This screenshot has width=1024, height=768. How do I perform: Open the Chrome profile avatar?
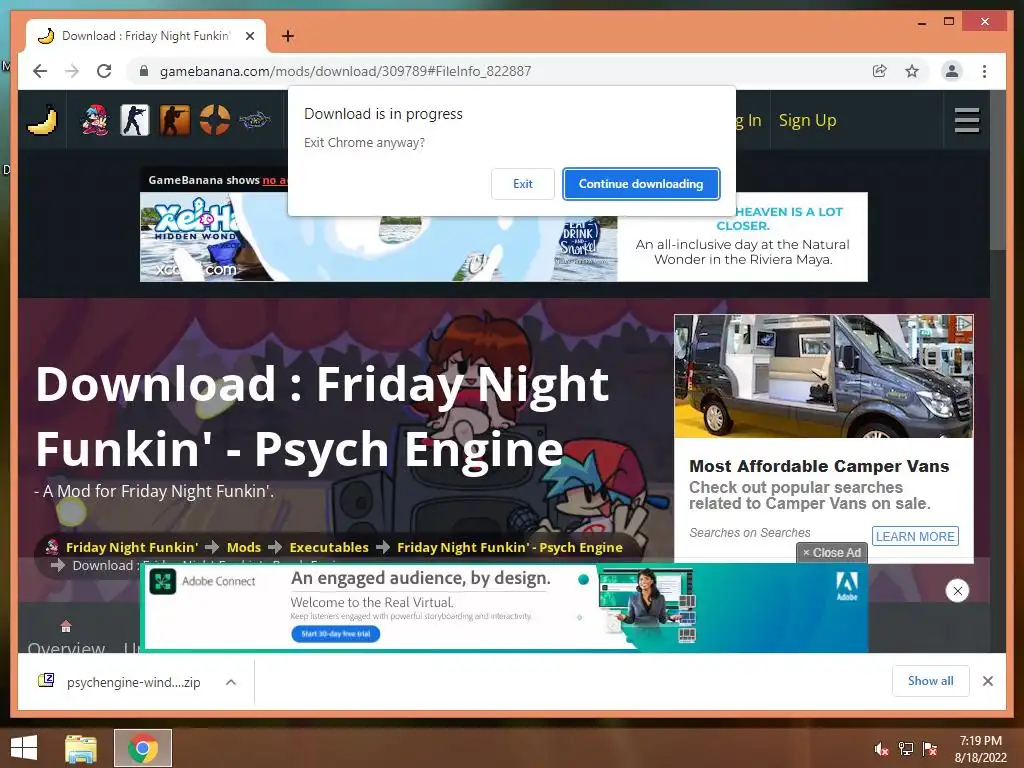click(952, 71)
